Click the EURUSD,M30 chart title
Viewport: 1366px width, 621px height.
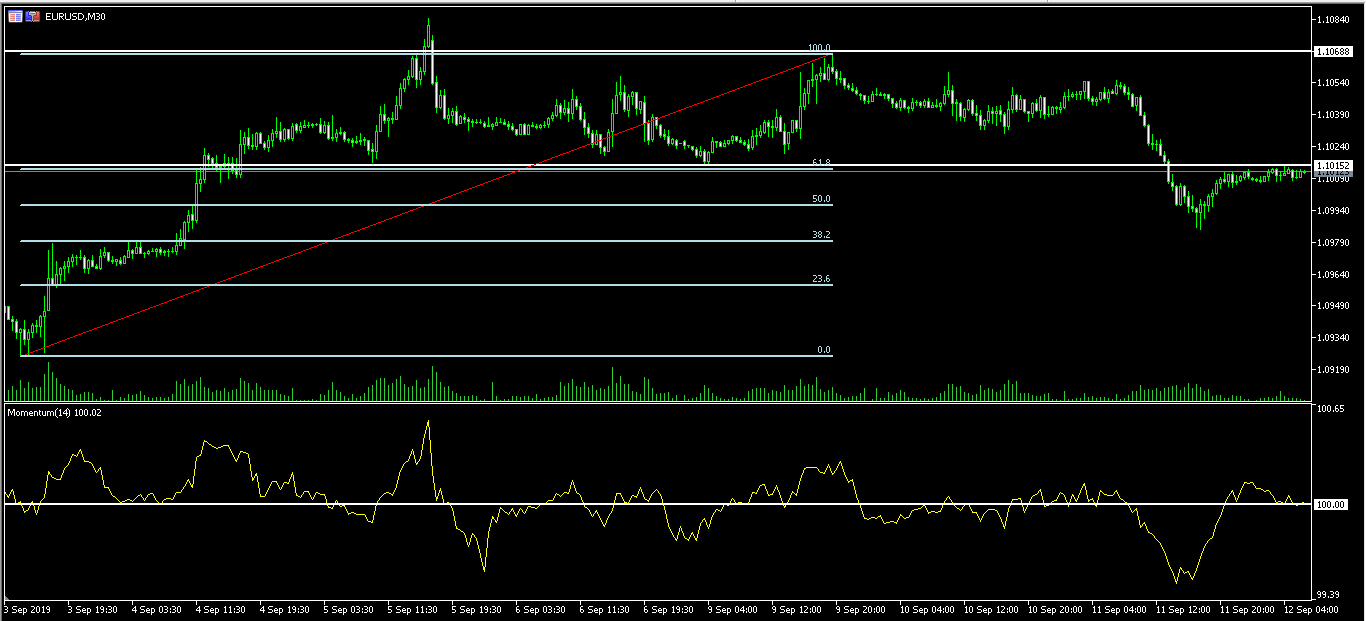tap(75, 16)
